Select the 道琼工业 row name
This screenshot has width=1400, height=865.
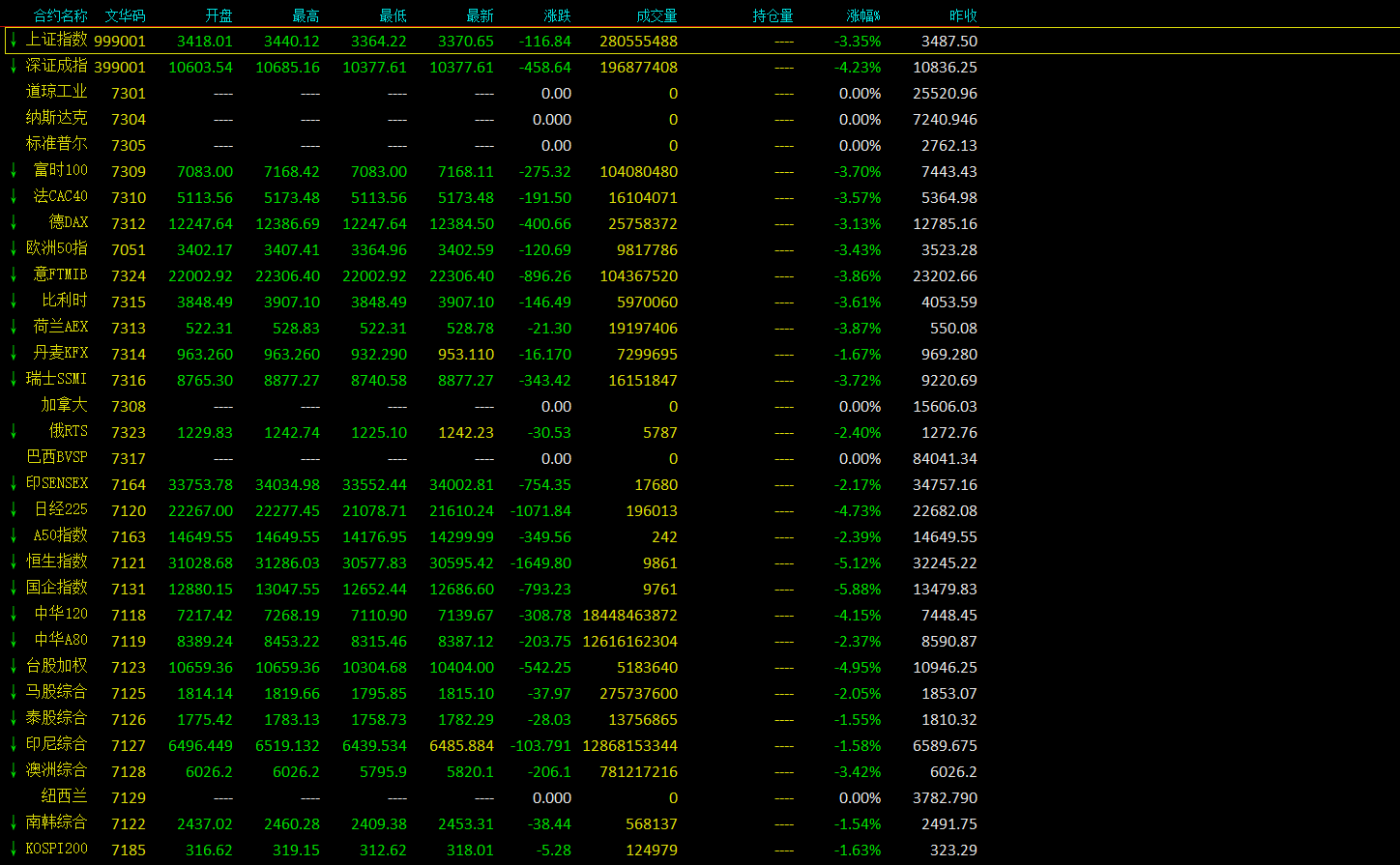(56, 93)
